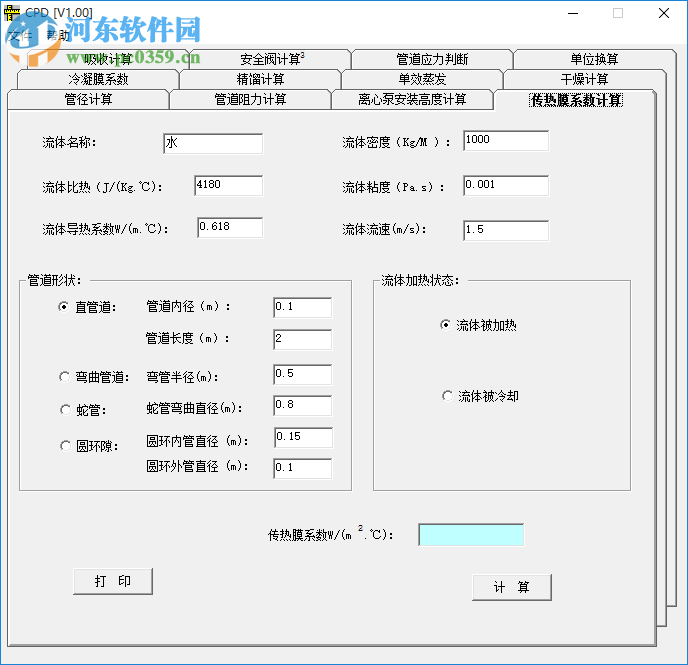688x665 pixels.
Task: Close the CPD window
Action: pyautogui.click(x=664, y=14)
